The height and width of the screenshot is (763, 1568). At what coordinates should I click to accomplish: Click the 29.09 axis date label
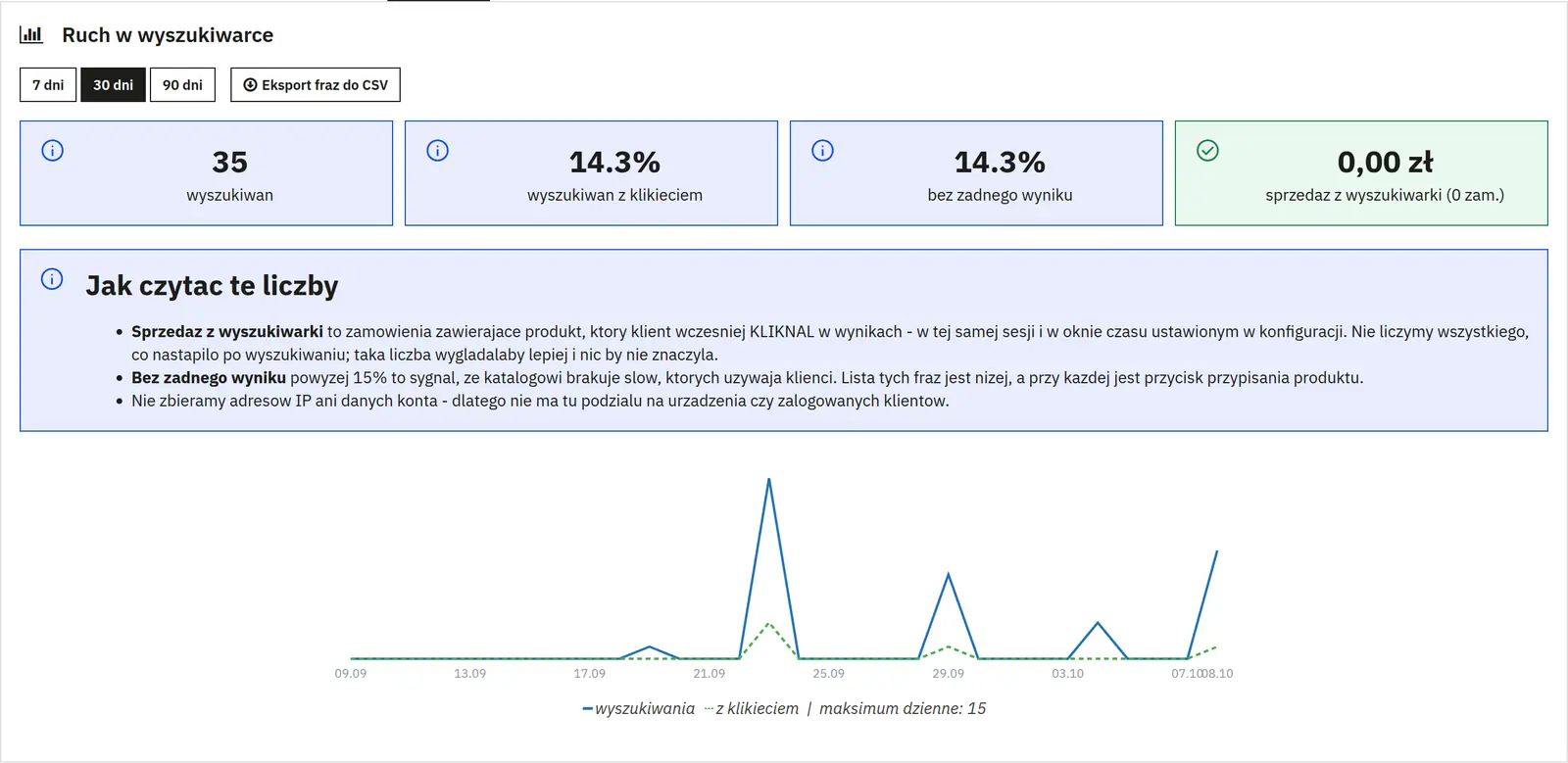point(949,673)
